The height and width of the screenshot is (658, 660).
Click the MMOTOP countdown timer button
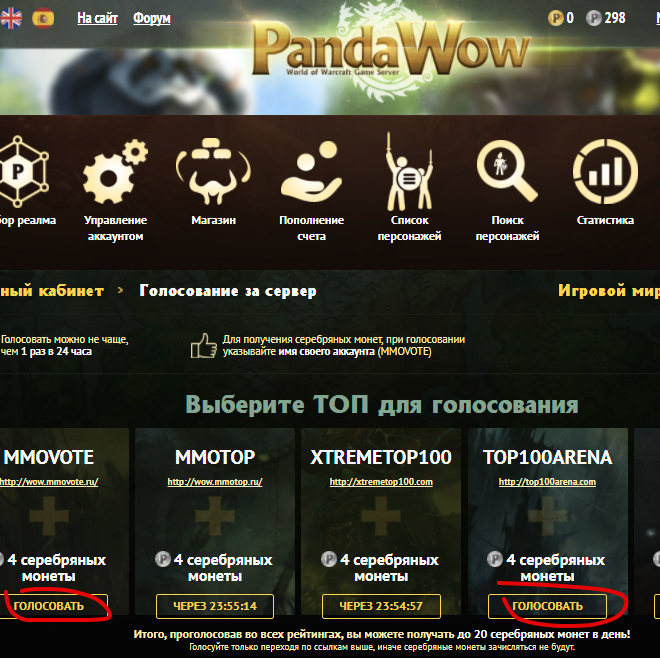point(215,606)
